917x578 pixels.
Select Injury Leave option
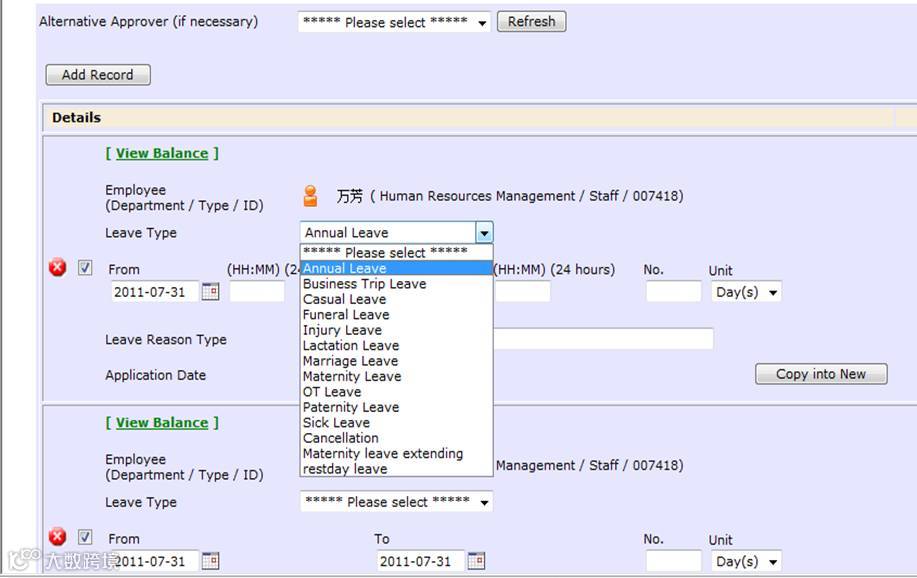pos(396,330)
